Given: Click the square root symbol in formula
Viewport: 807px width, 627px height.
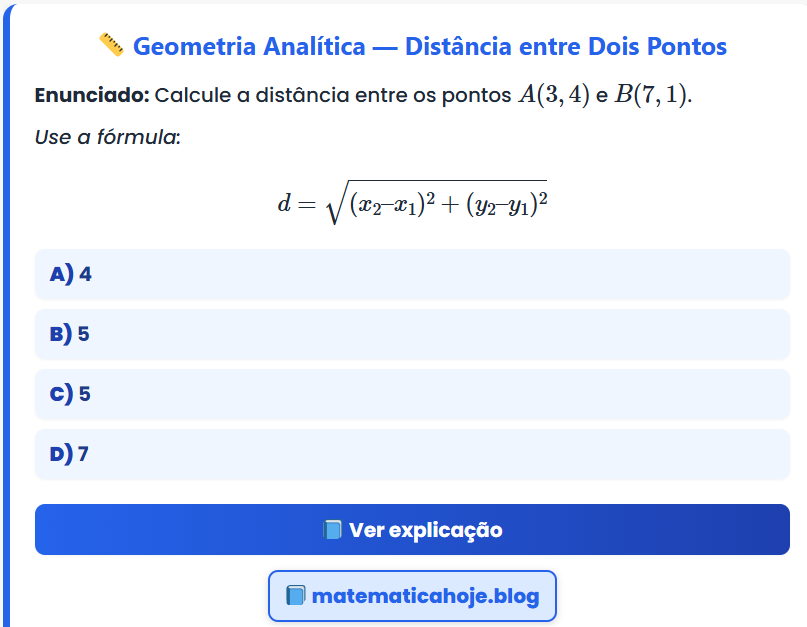Looking at the screenshot, I should pos(334,203).
